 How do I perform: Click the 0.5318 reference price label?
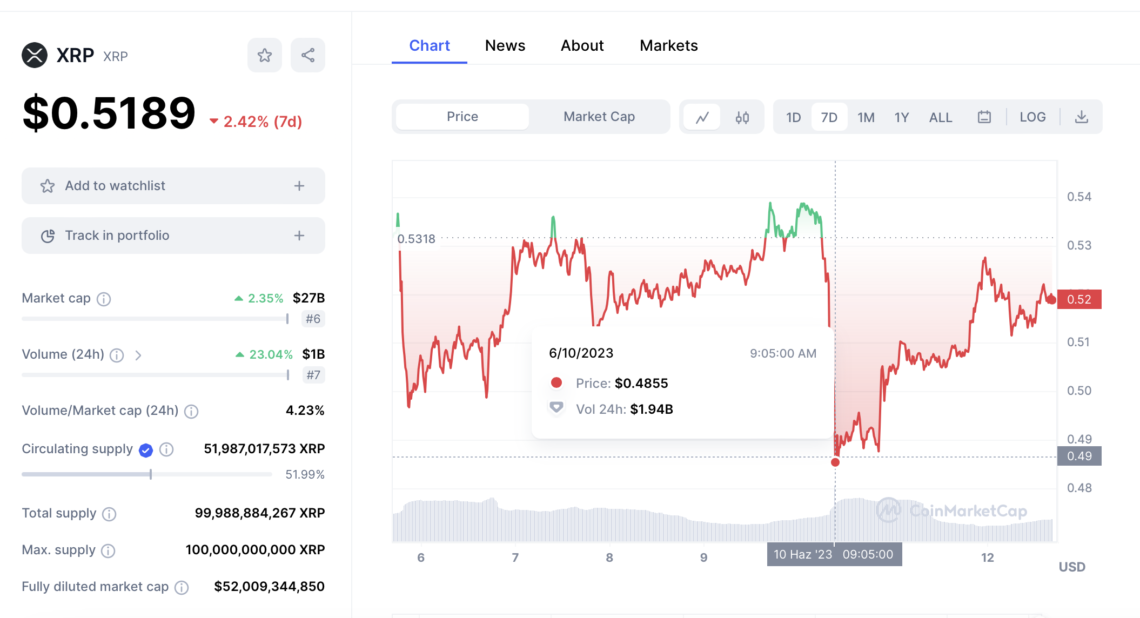pyautogui.click(x=417, y=238)
